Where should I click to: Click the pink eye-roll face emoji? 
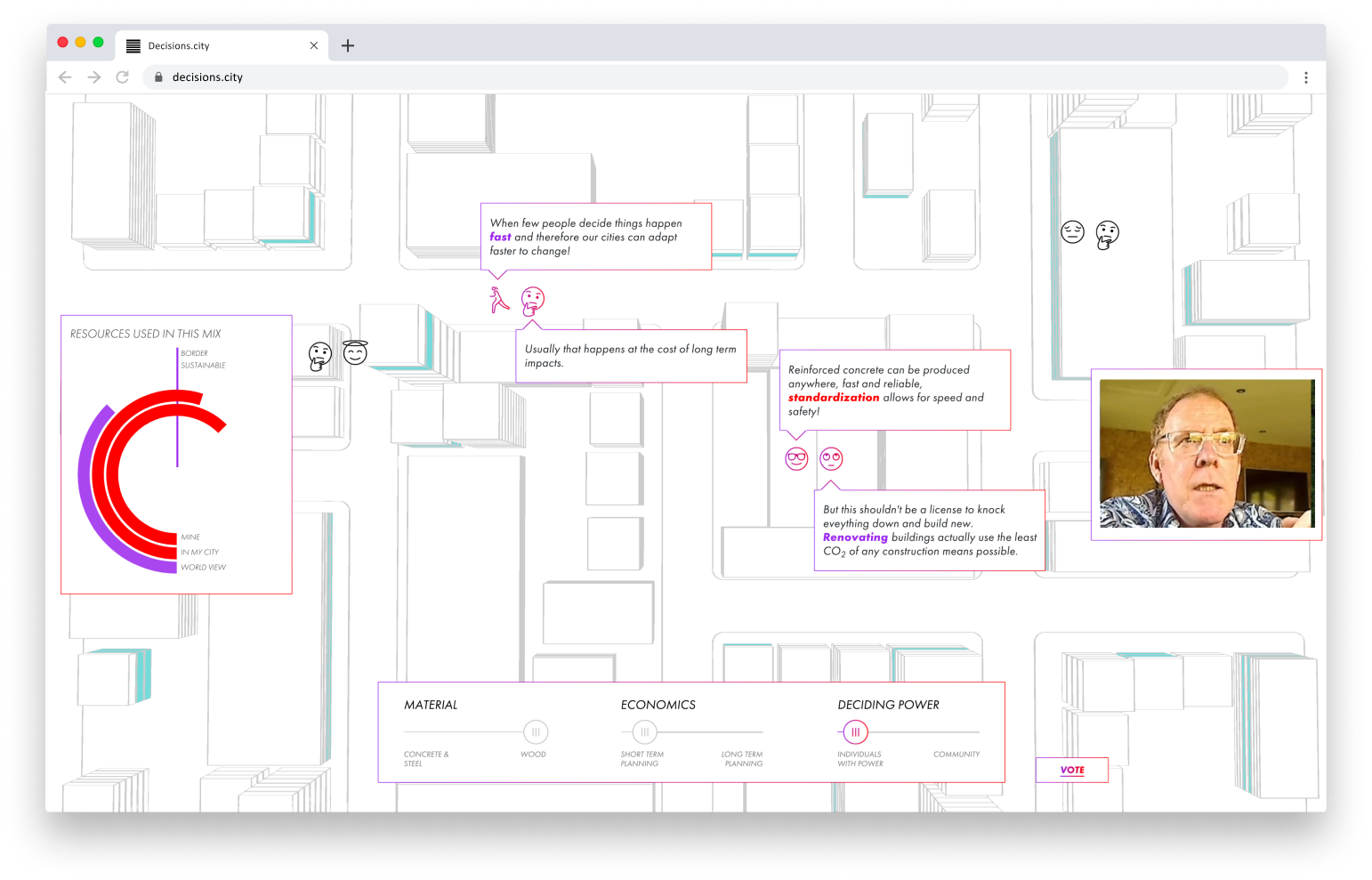click(x=831, y=459)
